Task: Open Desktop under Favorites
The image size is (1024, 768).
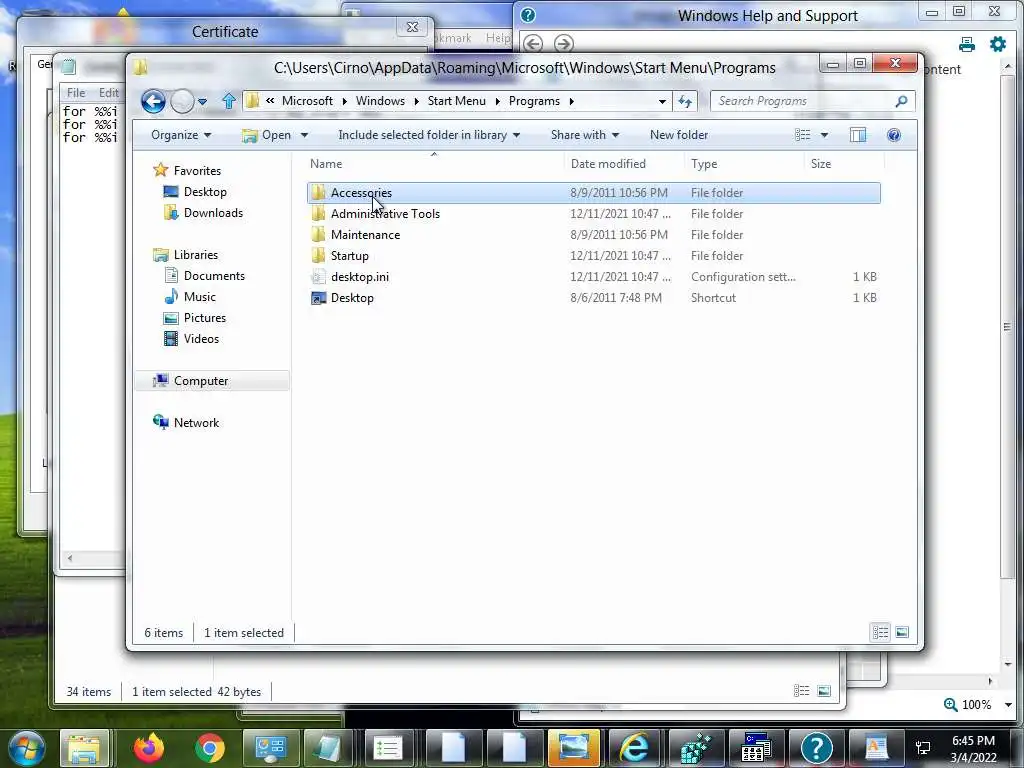Action: (x=205, y=192)
